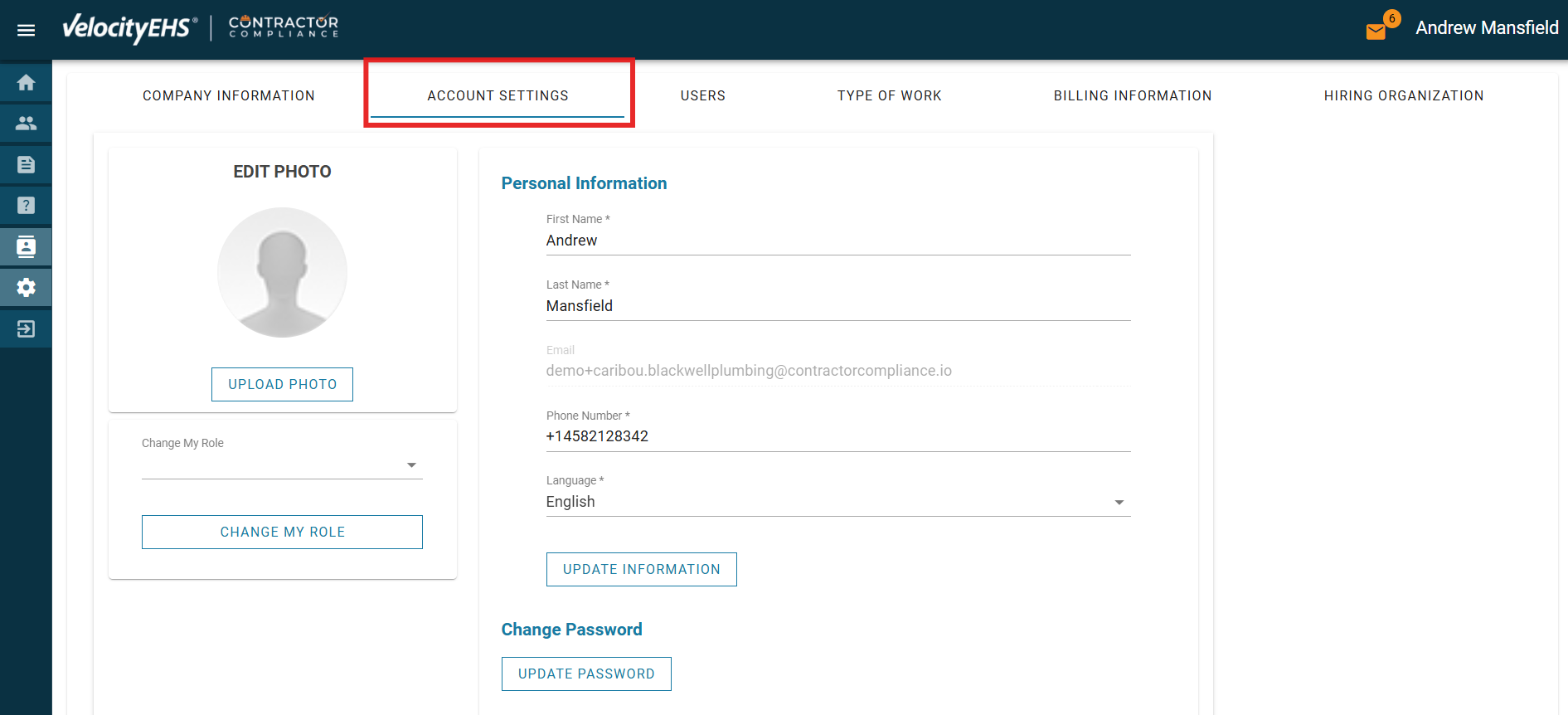
Task: Select the contact card sidebar icon
Action: click(x=26, y=246)
